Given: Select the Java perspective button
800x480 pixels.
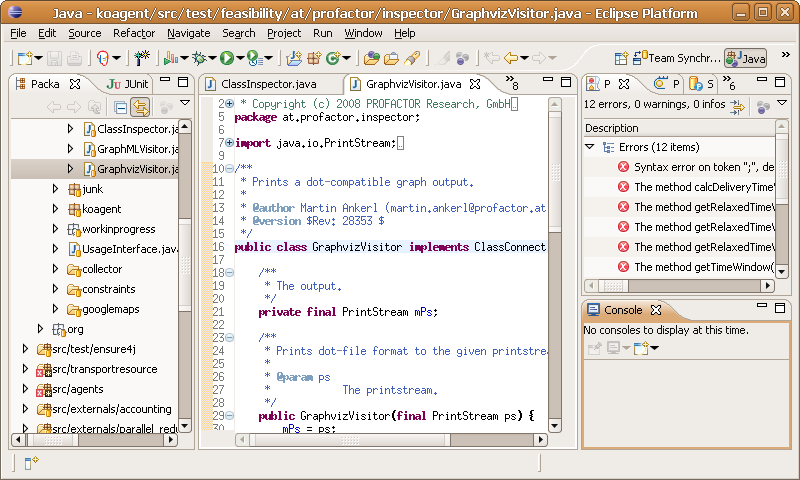Looking at the screenshot, I should coord(745,58).
